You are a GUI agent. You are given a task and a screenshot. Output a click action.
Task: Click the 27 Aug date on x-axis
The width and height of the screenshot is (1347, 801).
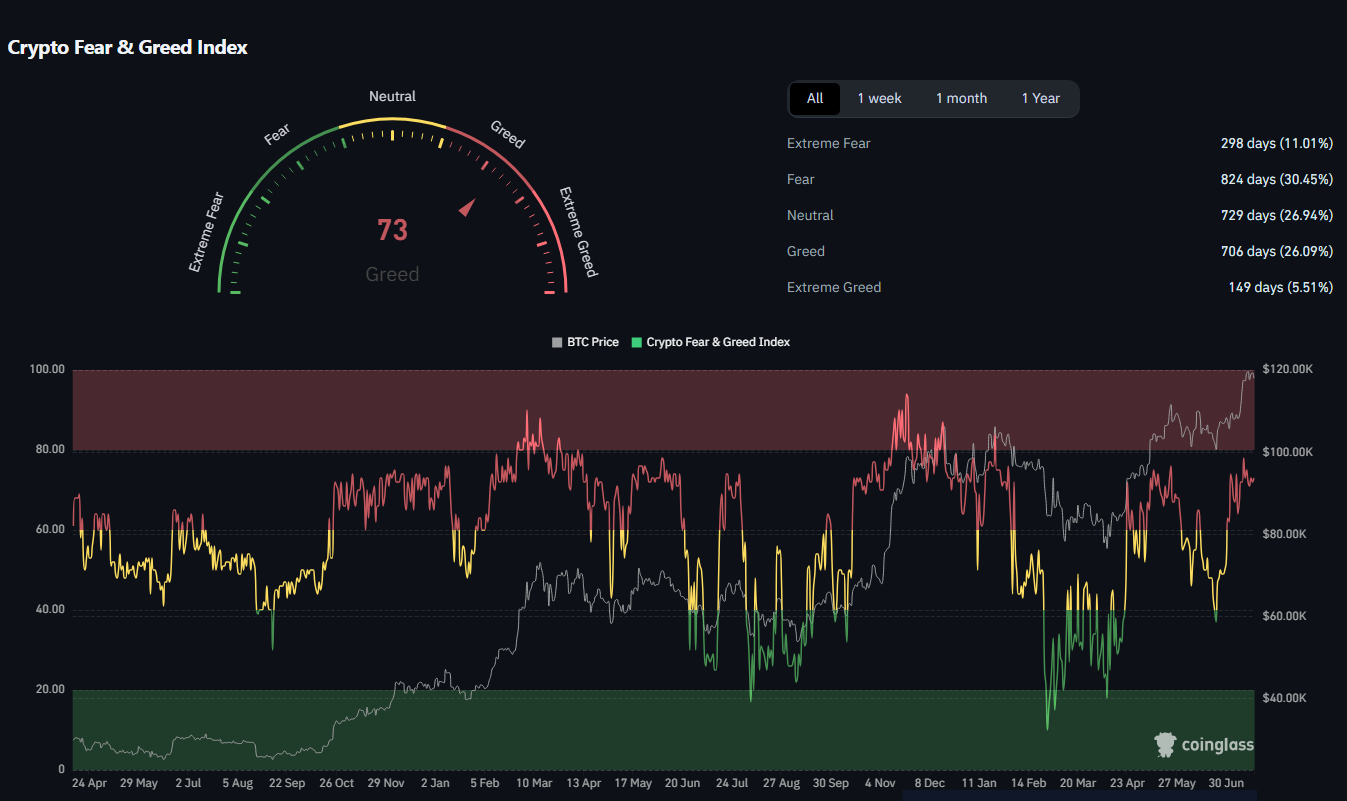click(x=782, y=783)
